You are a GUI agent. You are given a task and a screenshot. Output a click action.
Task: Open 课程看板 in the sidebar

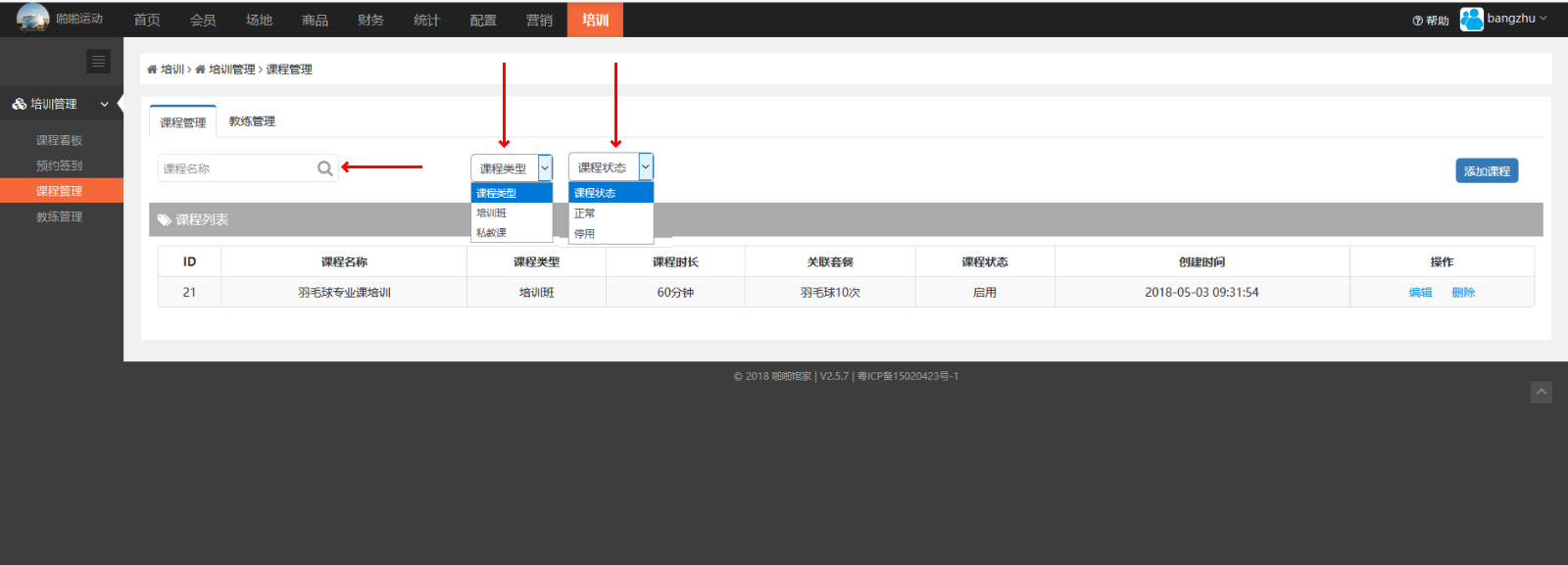60,141
